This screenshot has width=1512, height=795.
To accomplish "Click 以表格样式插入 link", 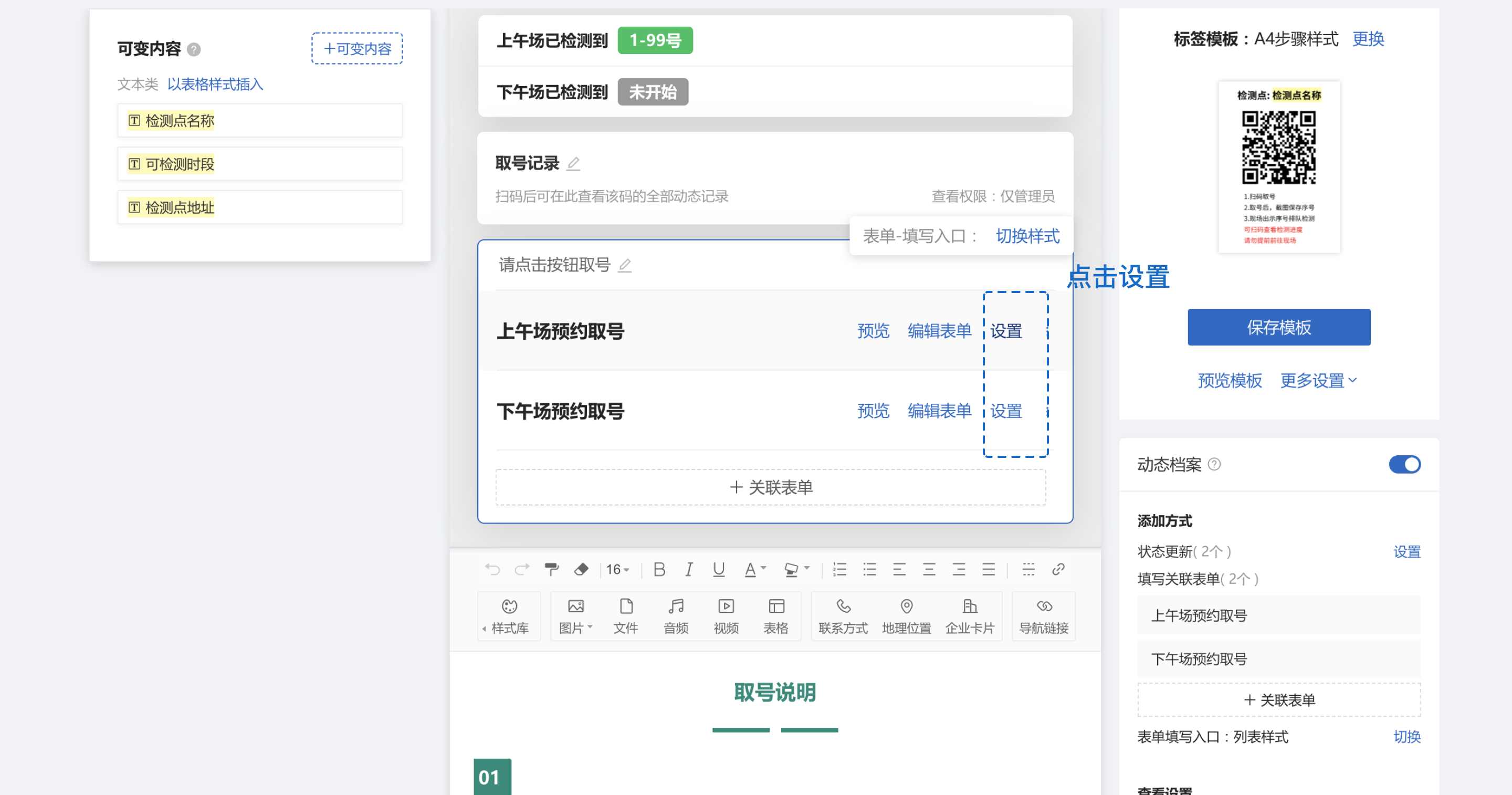I will point(215,84).
